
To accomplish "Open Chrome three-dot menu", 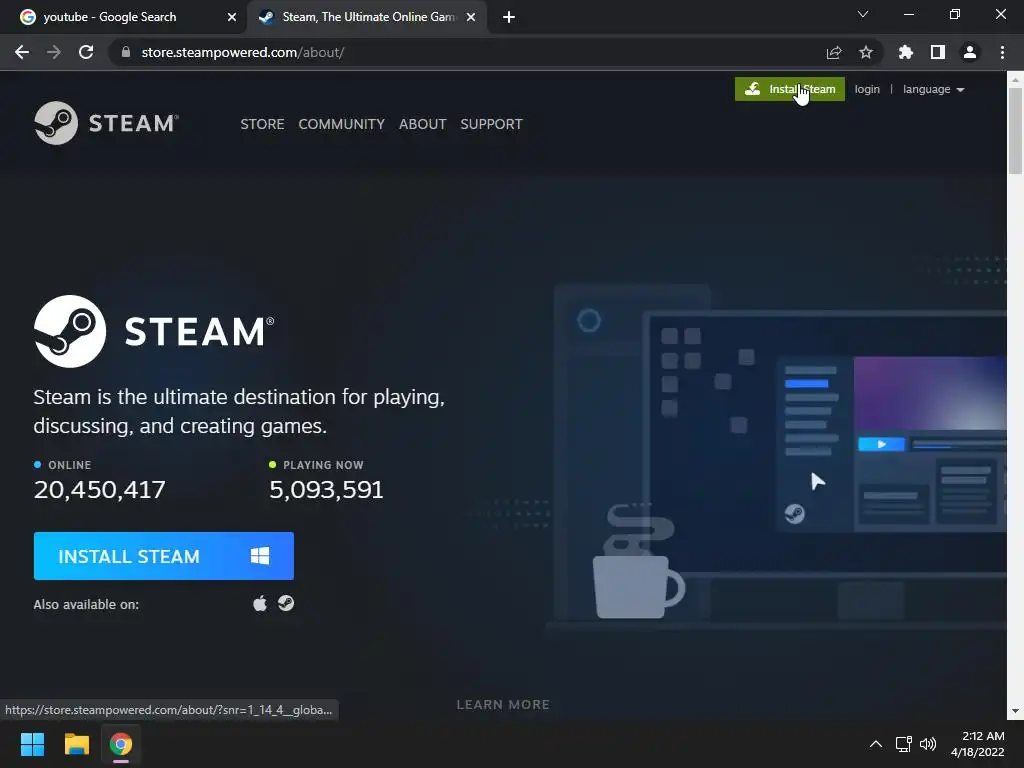I will (x=1002, y=52).
